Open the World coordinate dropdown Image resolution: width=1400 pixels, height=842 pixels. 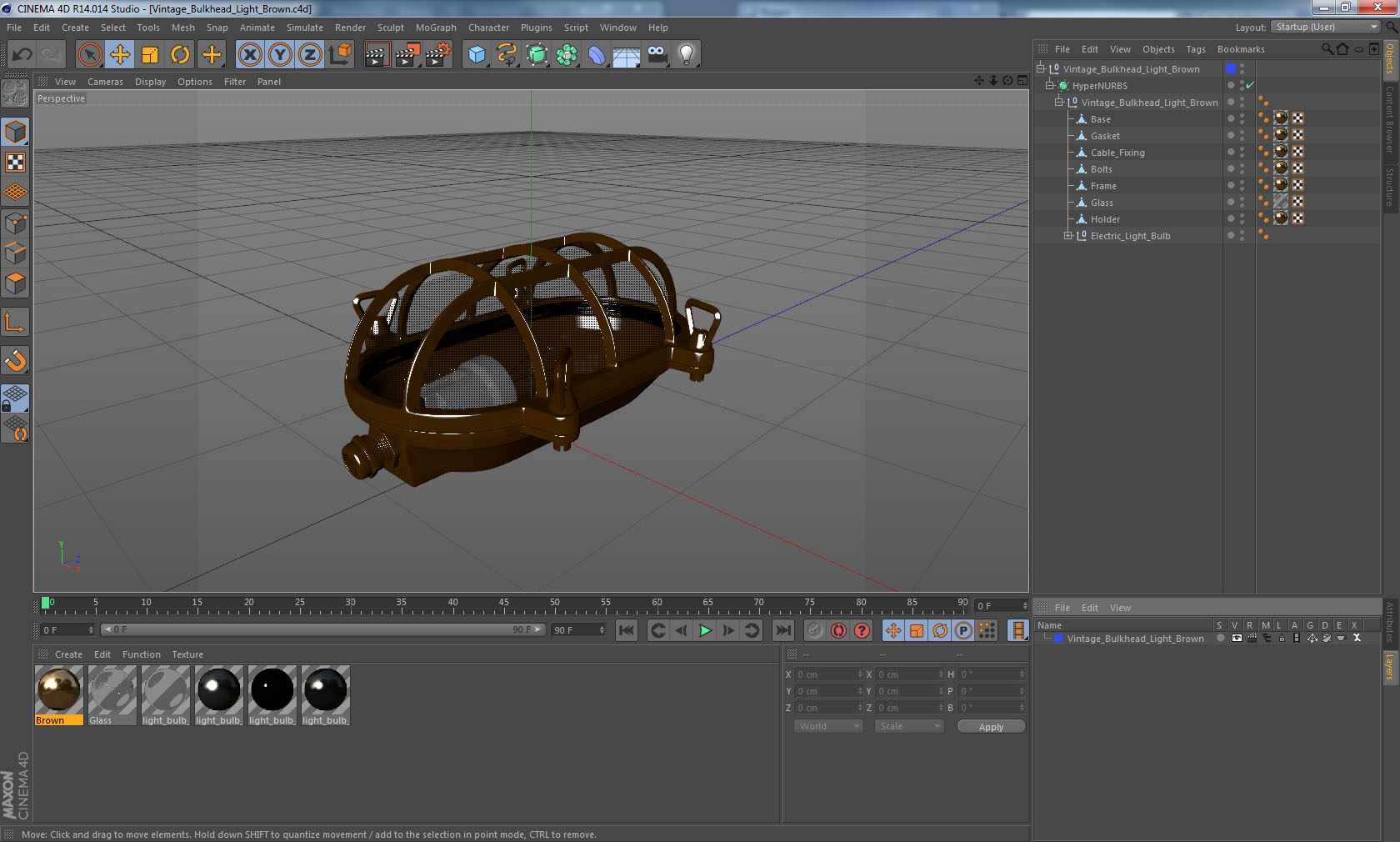pyautogui.click(x=827, y=726)
